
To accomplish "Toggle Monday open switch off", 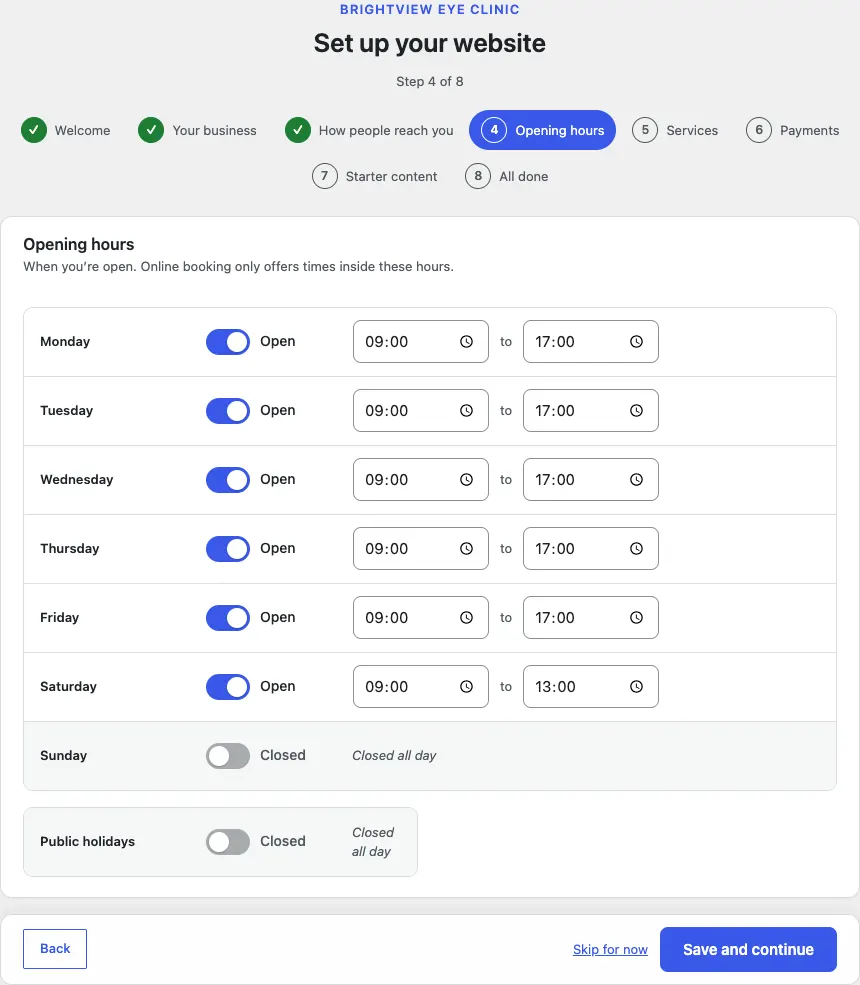I will click(x=227, y=342).
